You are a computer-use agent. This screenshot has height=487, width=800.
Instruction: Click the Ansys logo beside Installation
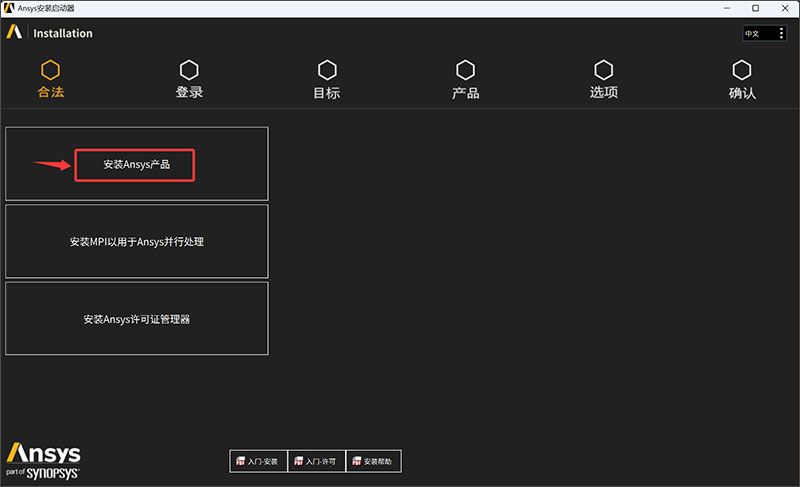coord(14,32)
